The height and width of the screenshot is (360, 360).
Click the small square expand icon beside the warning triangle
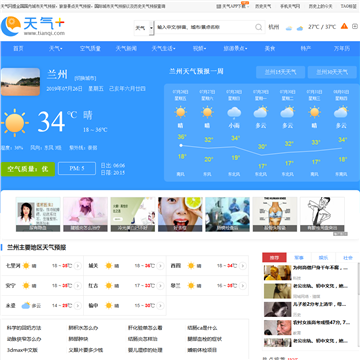[355, 26]
